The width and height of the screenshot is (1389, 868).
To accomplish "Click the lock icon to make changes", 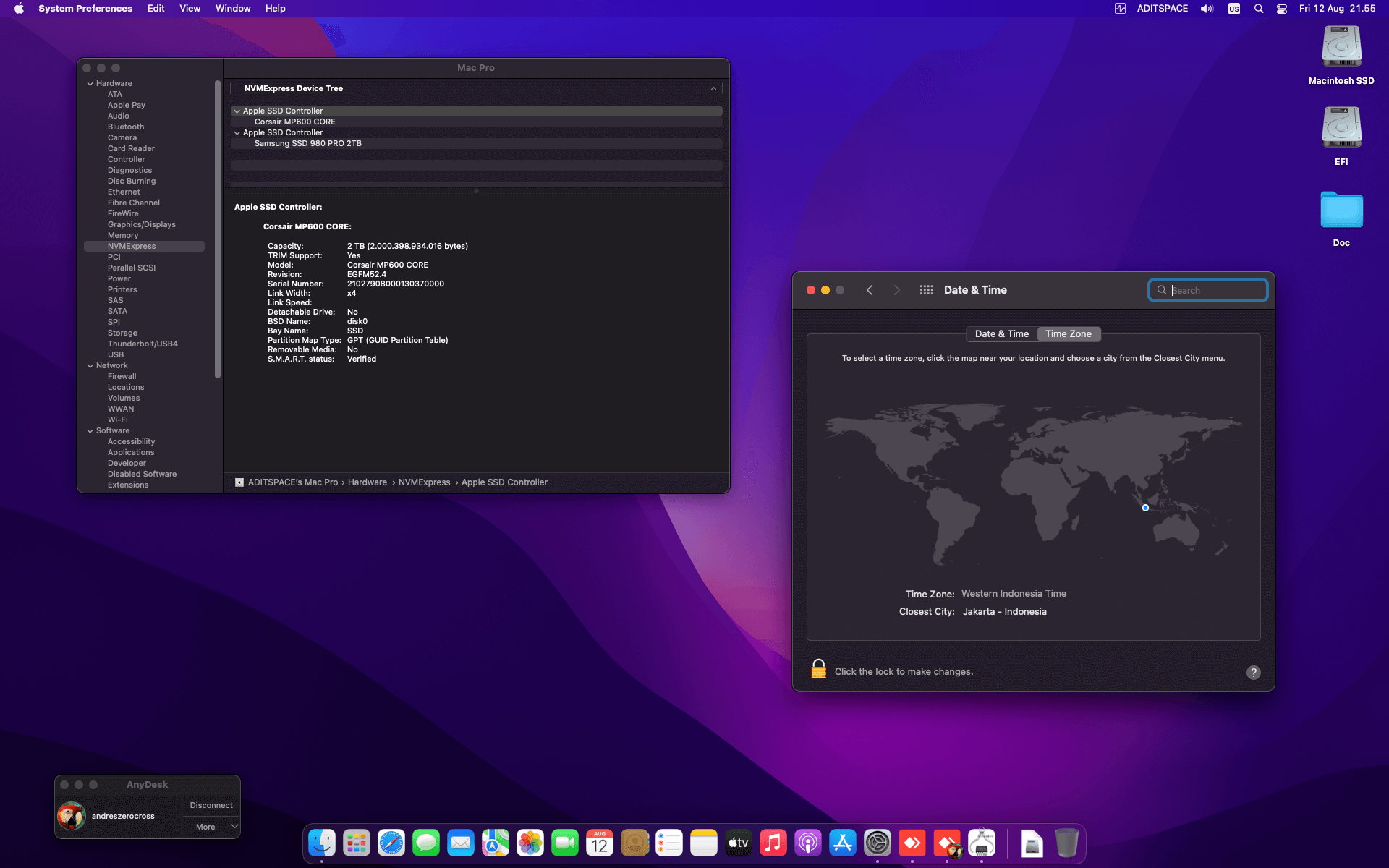I will click(818, 669).
